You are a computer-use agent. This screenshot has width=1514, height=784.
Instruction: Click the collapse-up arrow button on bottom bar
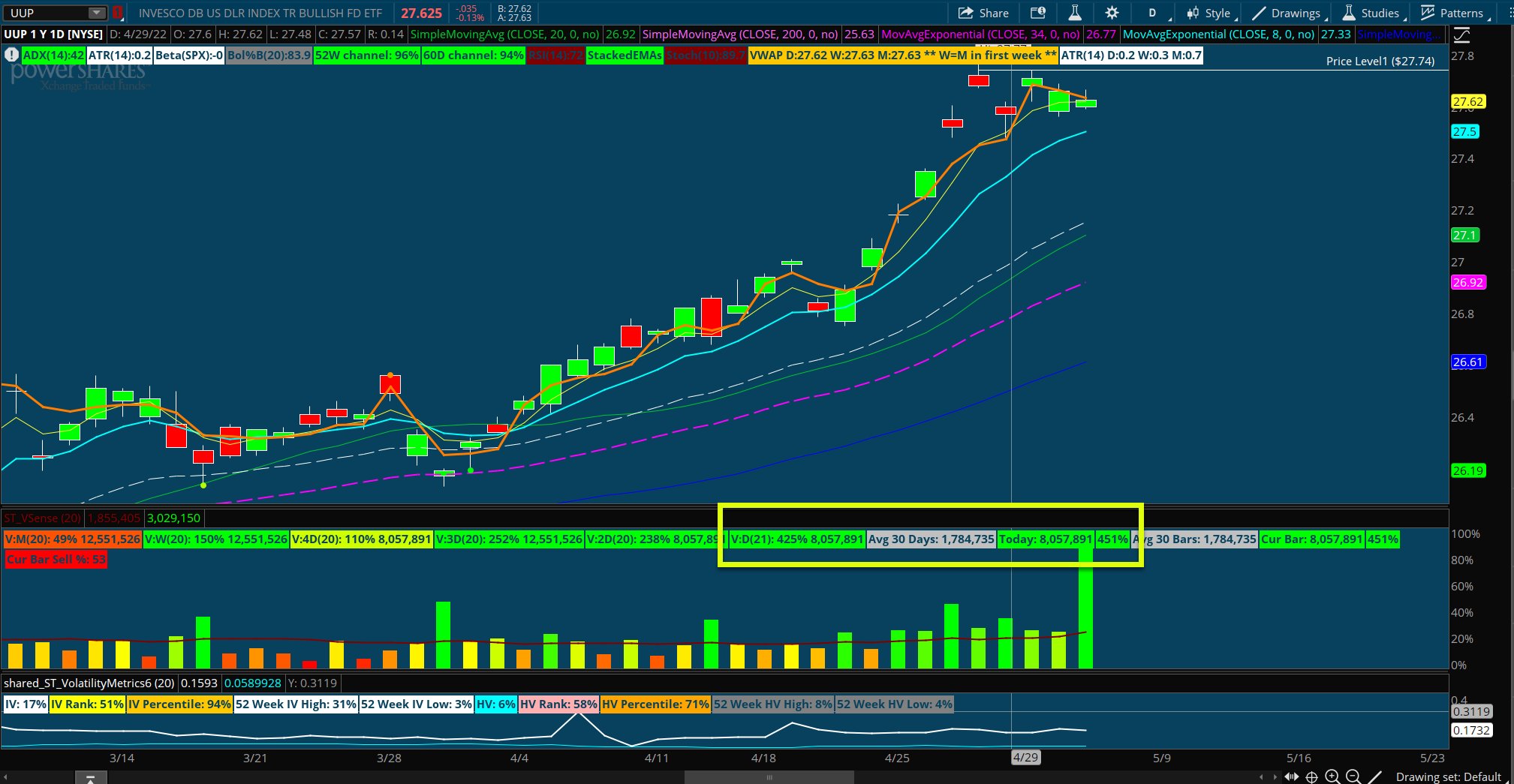coord(90,777)
